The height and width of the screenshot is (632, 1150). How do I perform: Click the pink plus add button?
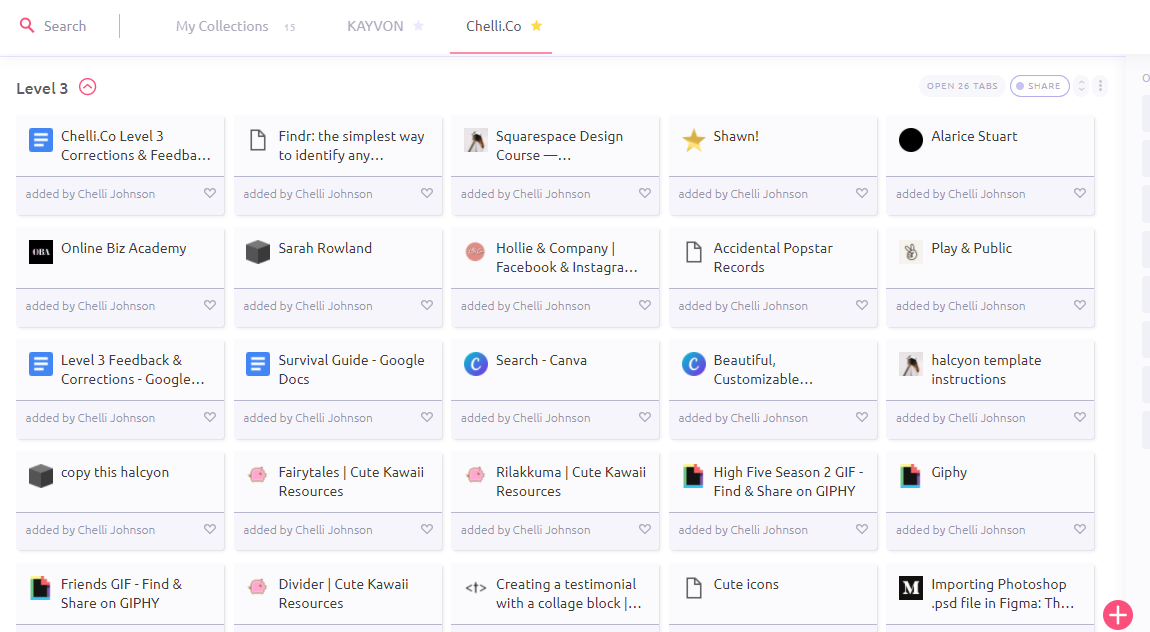pyautogui.click(x=1118, y=614)
